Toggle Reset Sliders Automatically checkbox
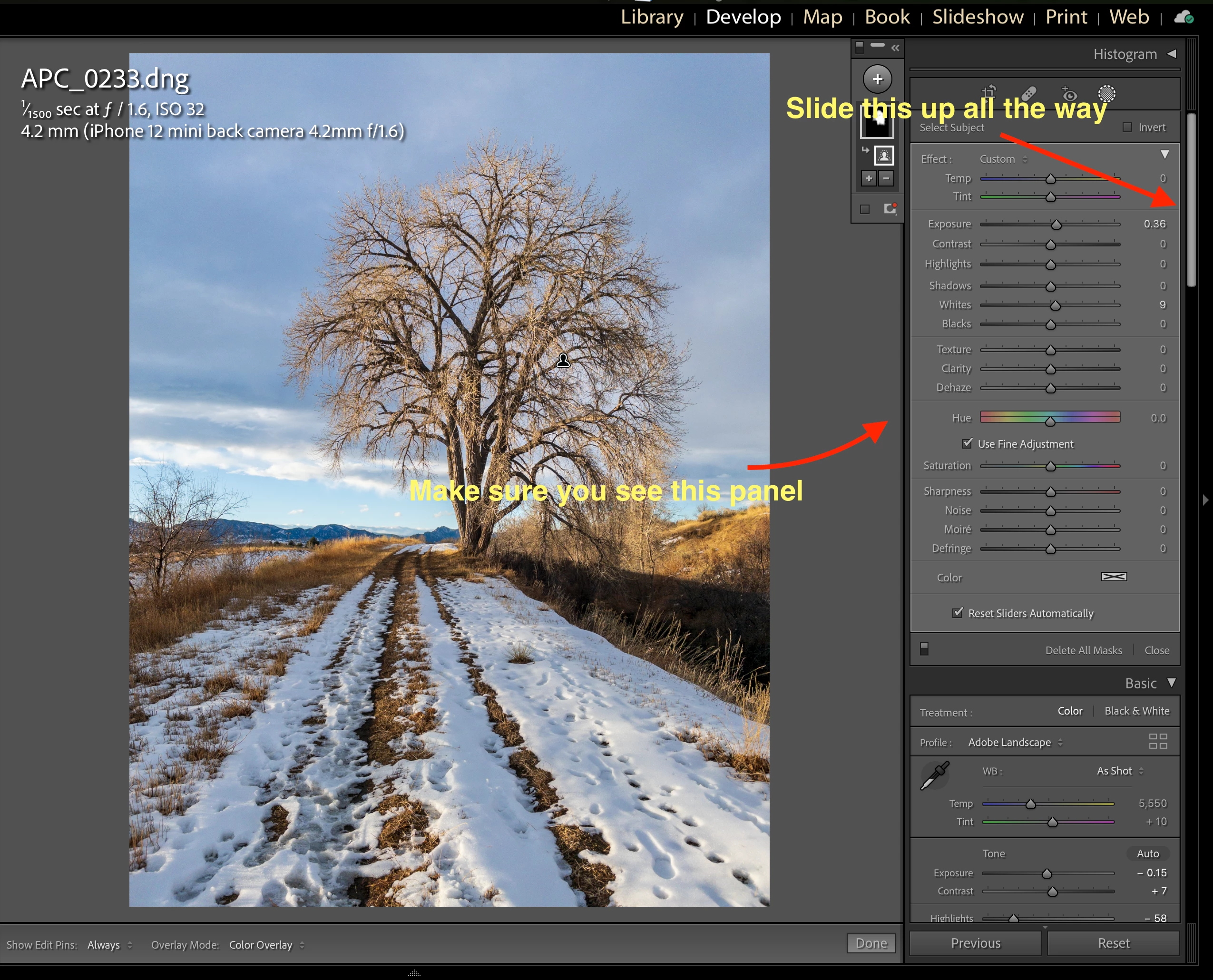 (958, 613)
